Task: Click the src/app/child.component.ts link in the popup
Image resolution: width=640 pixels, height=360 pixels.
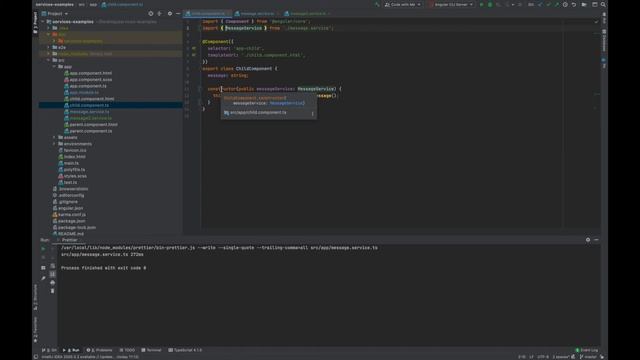Action: click(x=258, y=113)
